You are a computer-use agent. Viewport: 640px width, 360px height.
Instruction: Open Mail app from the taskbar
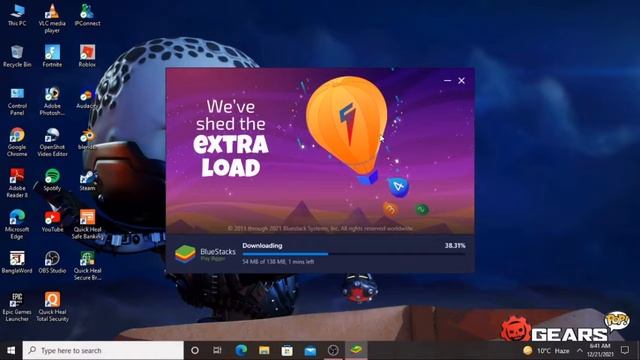[x=310, y=350]
